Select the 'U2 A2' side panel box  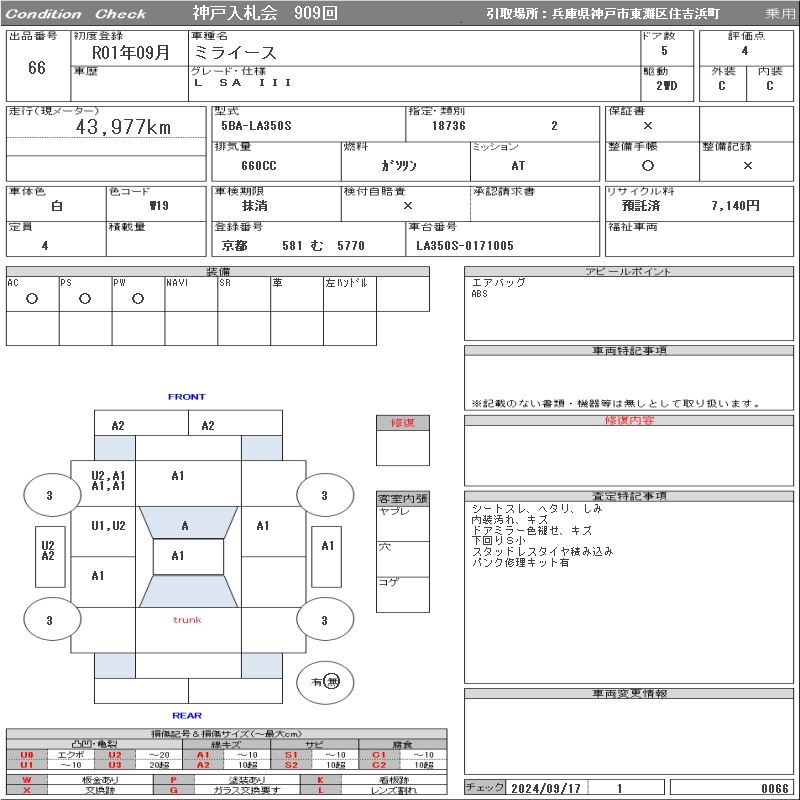click(48, 551)
